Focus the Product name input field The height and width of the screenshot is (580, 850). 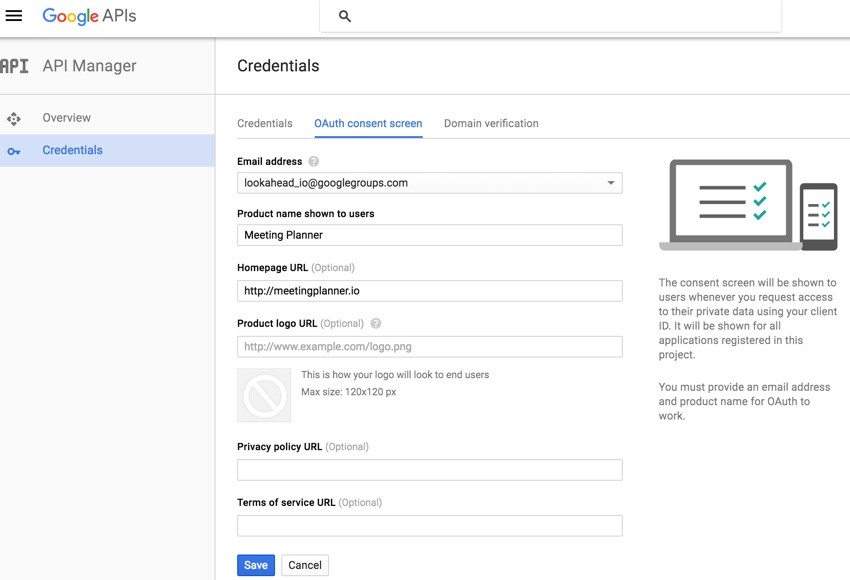click(429, 235)
